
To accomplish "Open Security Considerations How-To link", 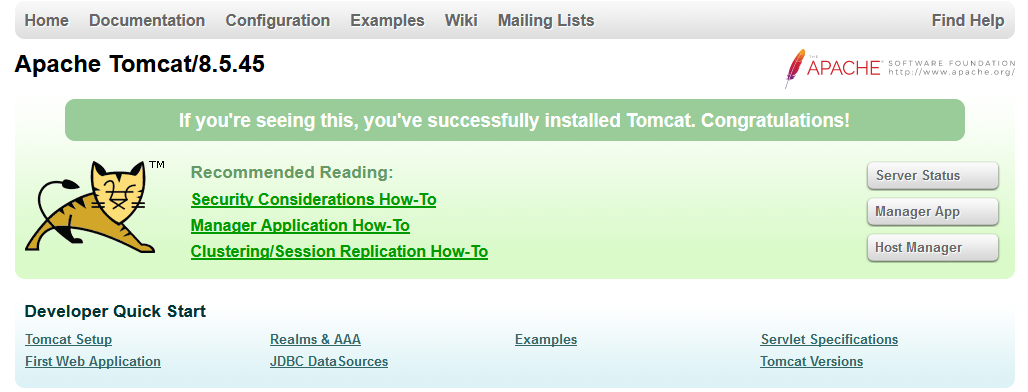I will [x=313, y=199].
